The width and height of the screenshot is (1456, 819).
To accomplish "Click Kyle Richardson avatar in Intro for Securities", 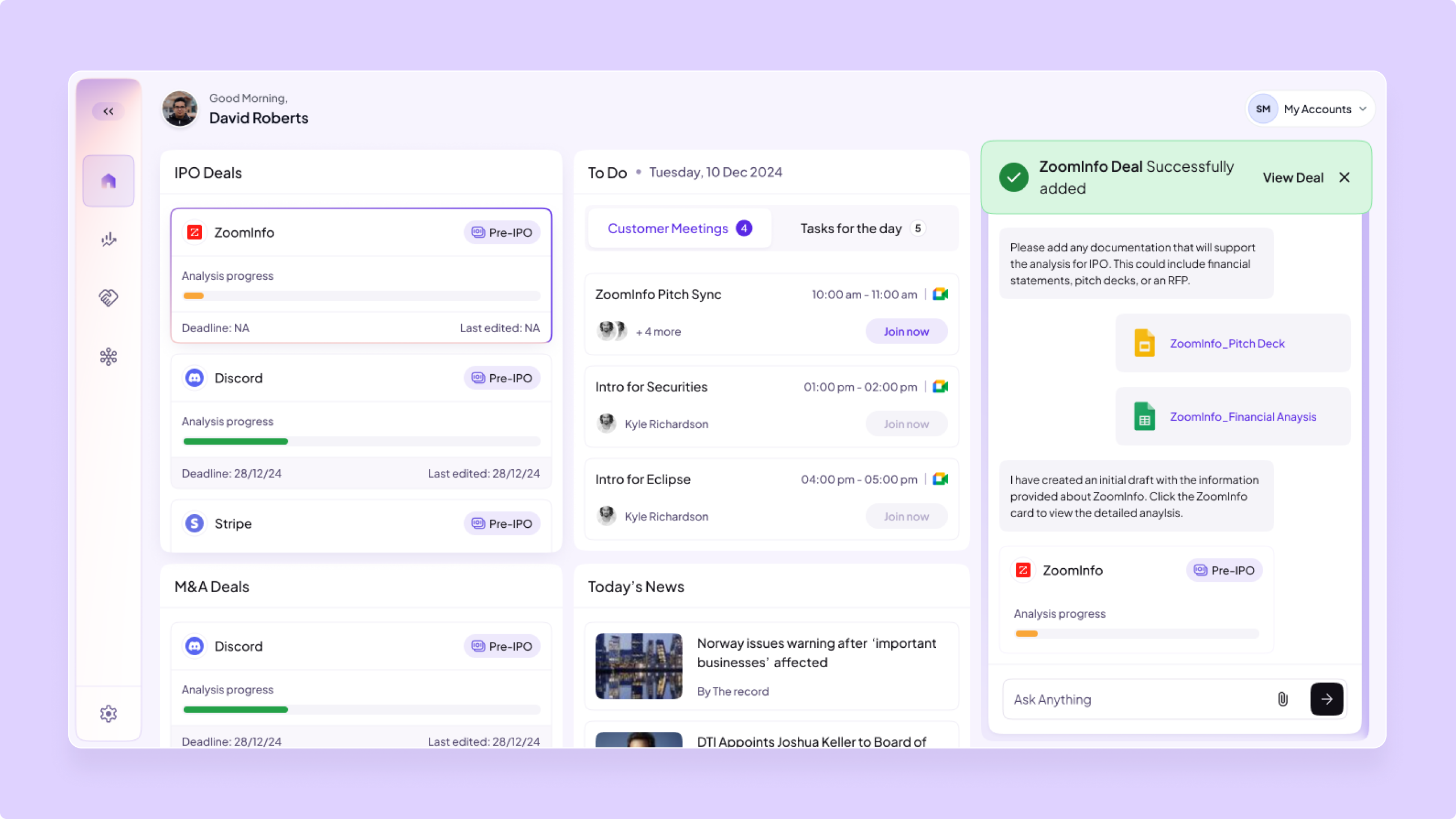I will pos(606,423).
